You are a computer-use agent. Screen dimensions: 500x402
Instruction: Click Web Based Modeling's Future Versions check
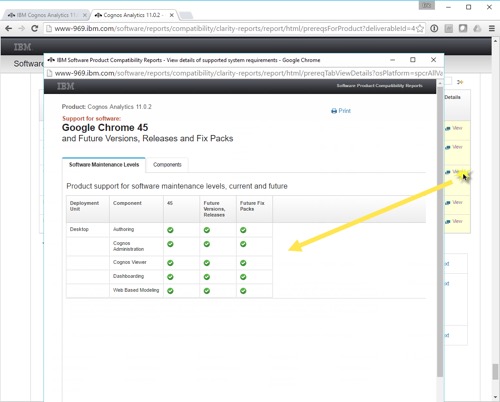click(x=207, y=291)
